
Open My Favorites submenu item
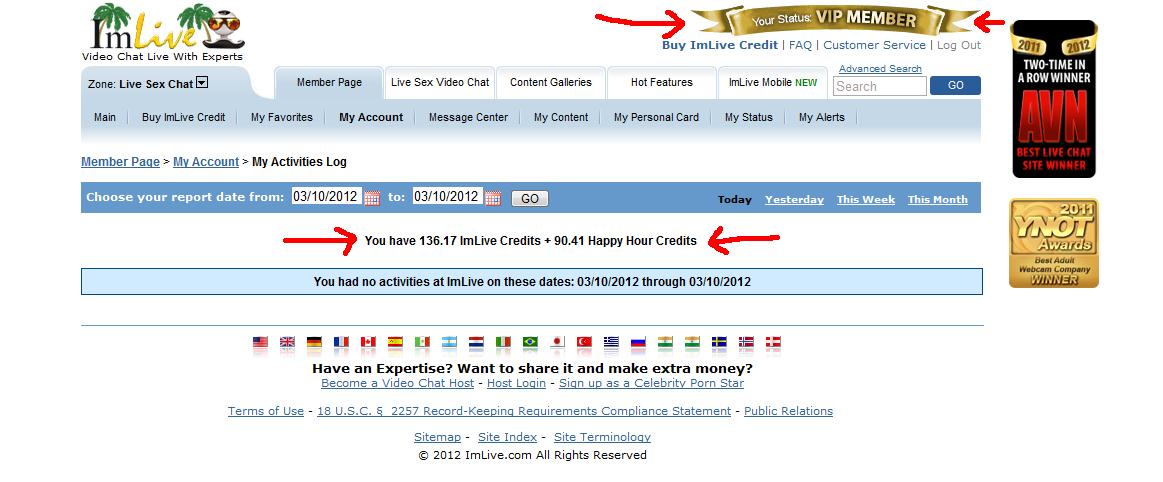282,117
